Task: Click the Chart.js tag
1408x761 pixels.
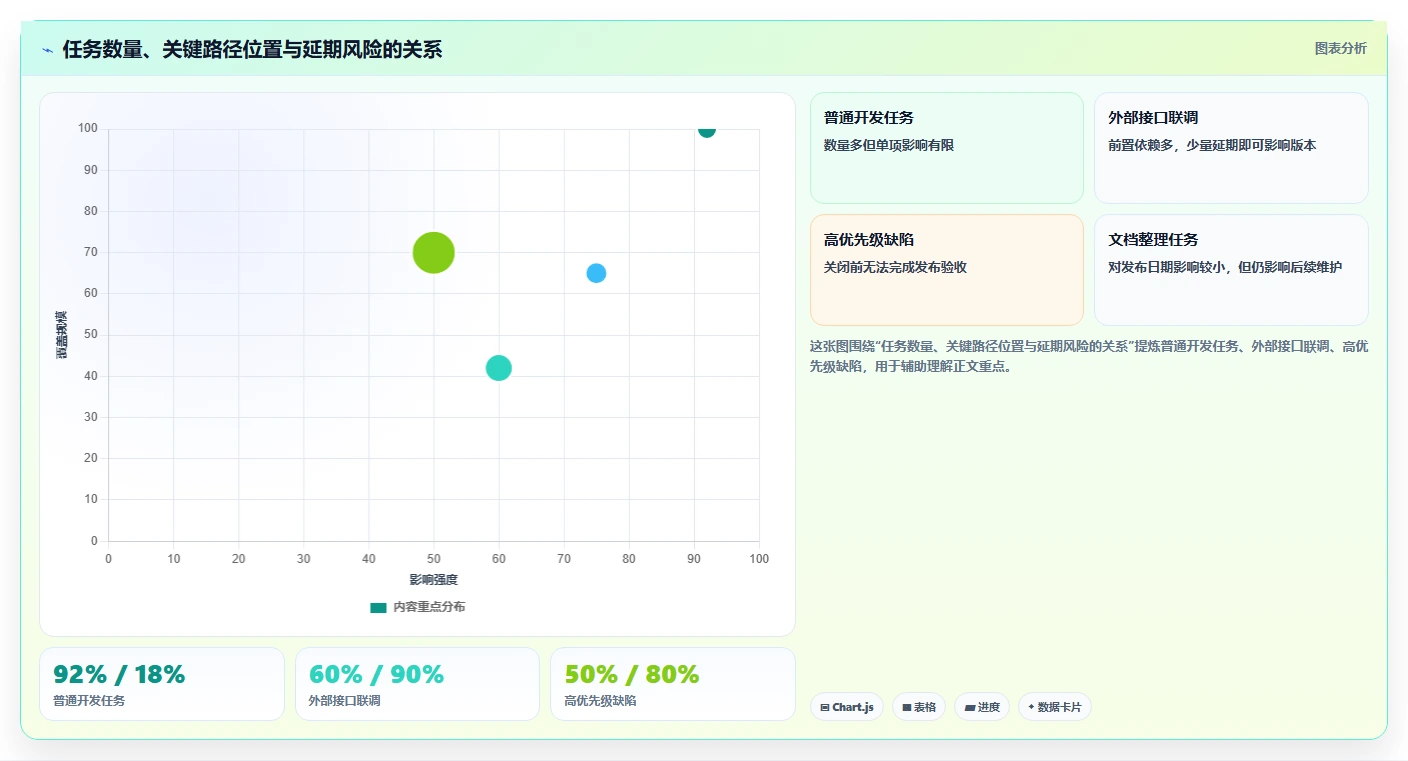Action: coord(847,707)
